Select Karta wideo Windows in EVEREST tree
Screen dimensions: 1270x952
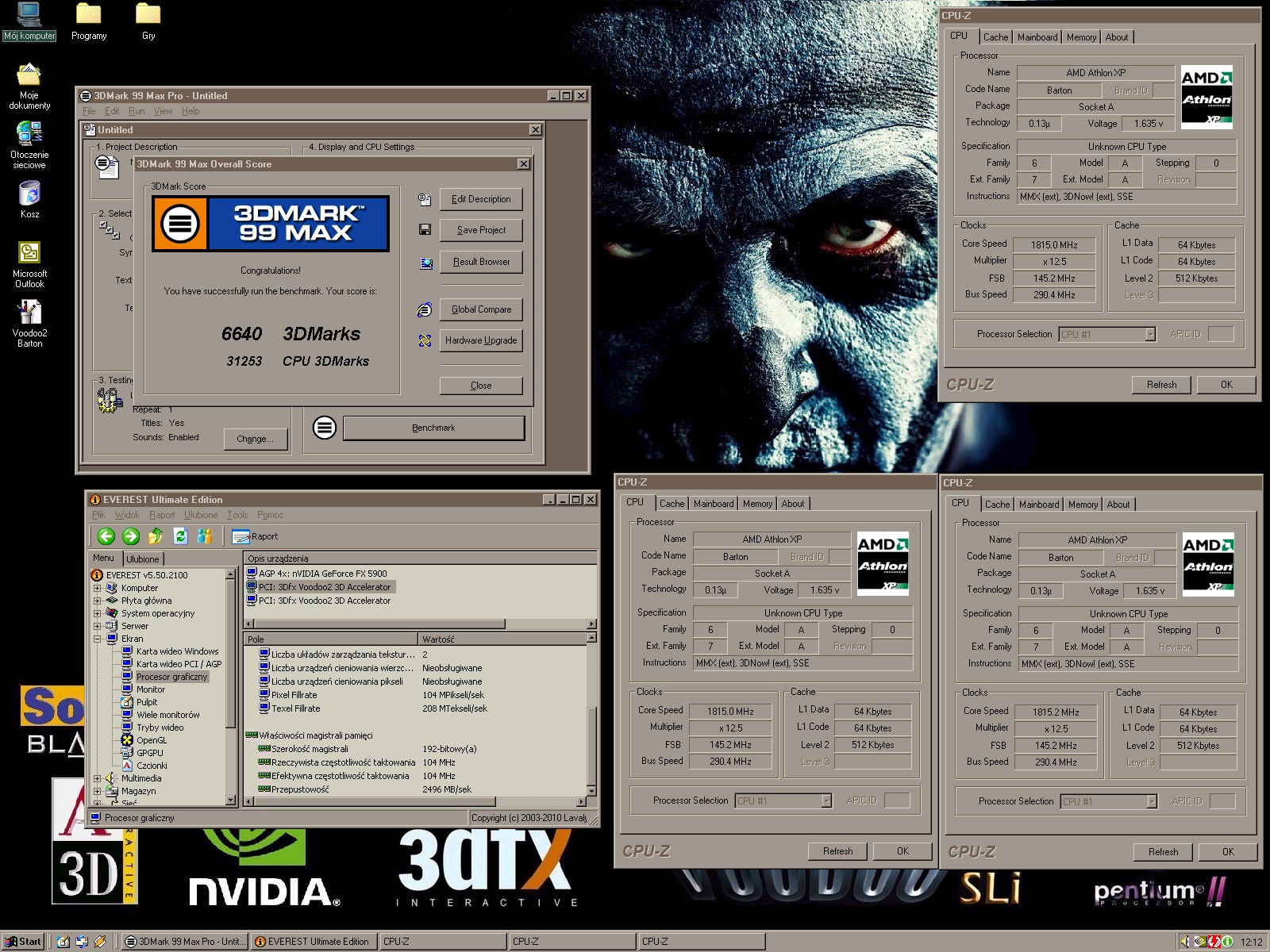coord(177,651)
